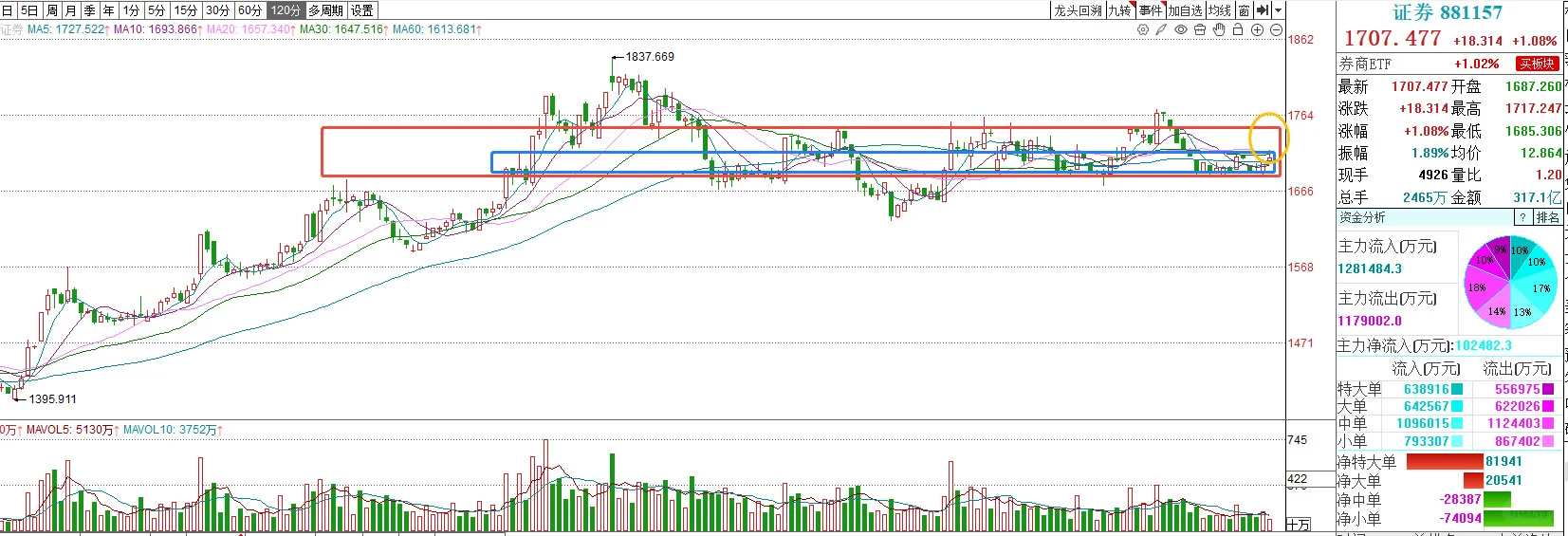Open chart settings gear icon
1568x536 pixels.
click(1143, 30)
